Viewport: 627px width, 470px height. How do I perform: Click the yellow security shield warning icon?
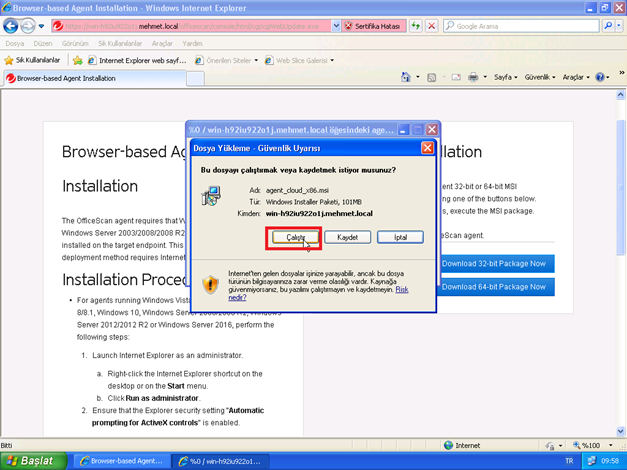click(210, 284)
